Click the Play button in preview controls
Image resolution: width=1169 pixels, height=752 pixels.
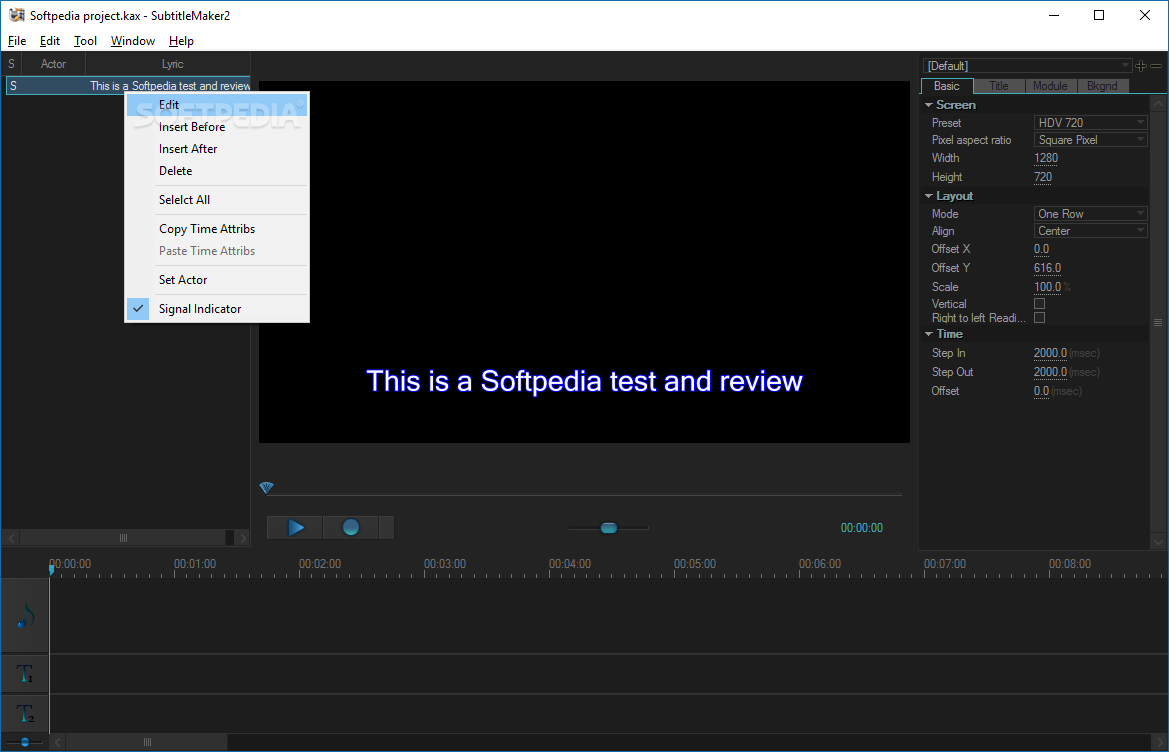click(295, 528)
